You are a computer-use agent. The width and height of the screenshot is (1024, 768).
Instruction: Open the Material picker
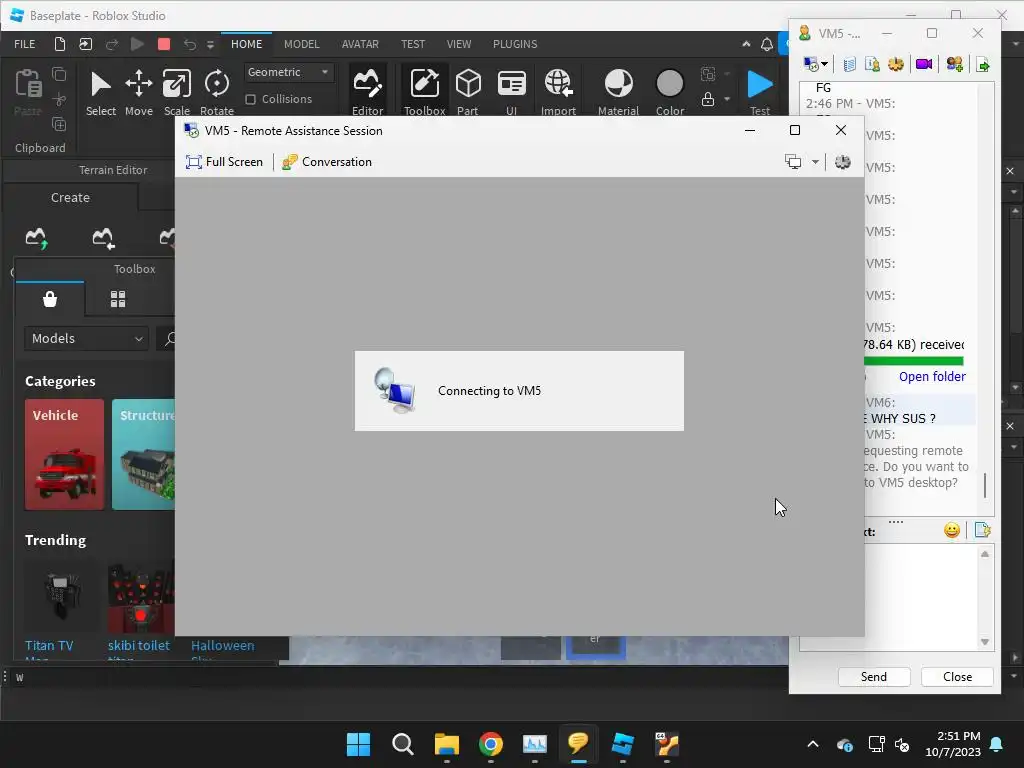(x=618, y=91)
